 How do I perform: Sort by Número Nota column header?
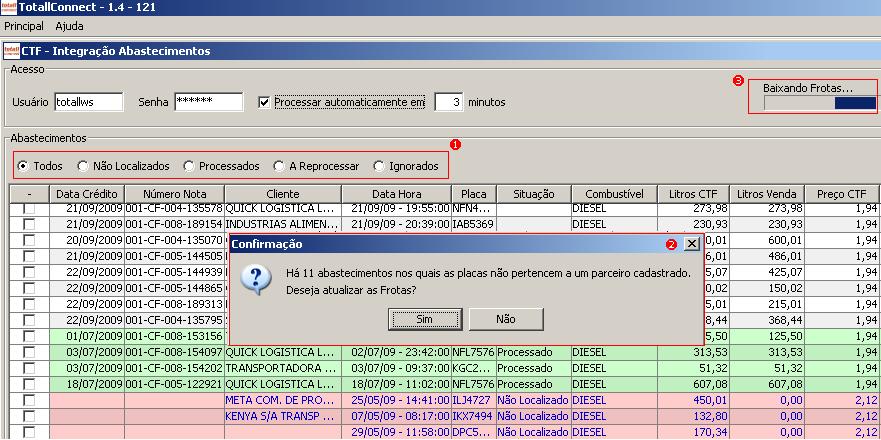point(175,194)
